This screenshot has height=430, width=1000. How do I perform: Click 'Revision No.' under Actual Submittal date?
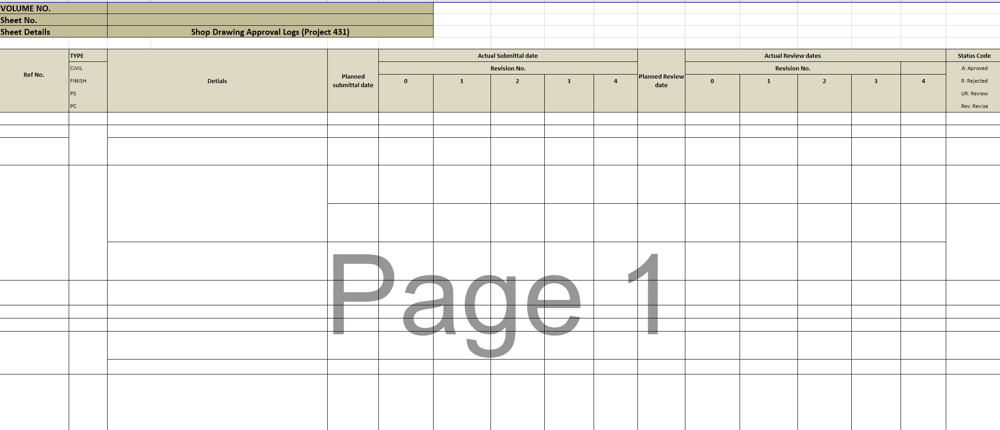point(508,68)
